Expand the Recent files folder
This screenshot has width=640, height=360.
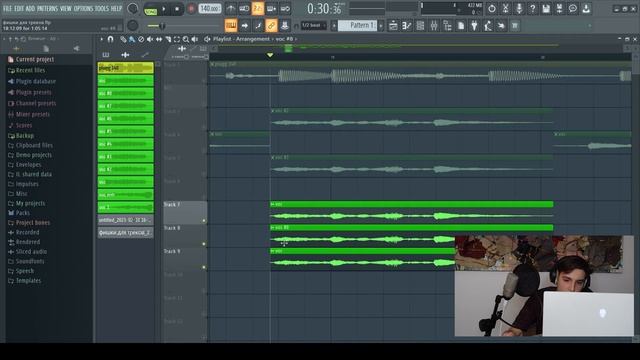[x=27, y=71]
